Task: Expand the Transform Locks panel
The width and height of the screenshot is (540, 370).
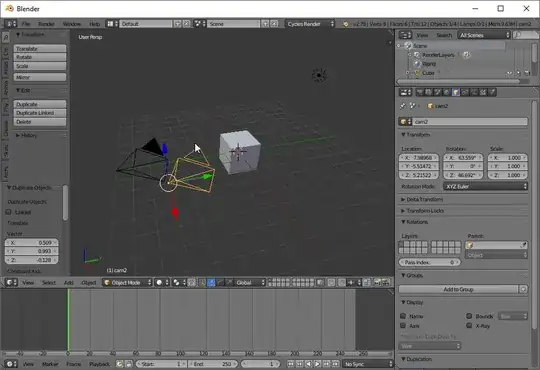Action: click(x=423, y=210)
